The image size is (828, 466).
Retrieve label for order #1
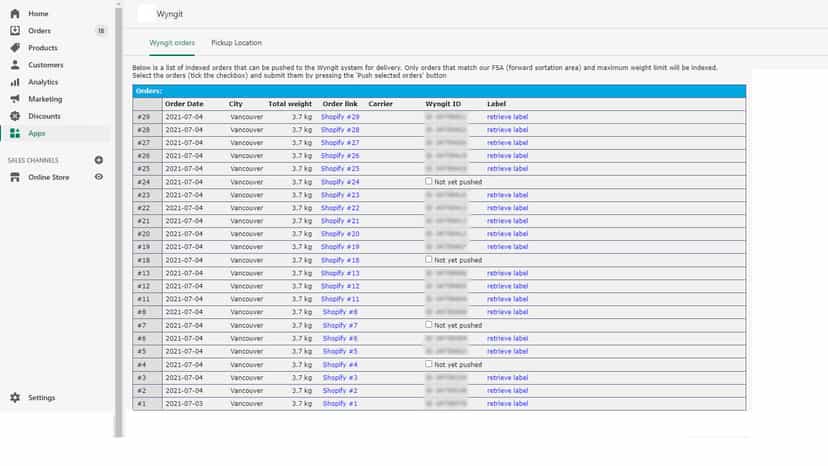click(x=507, y=404)
